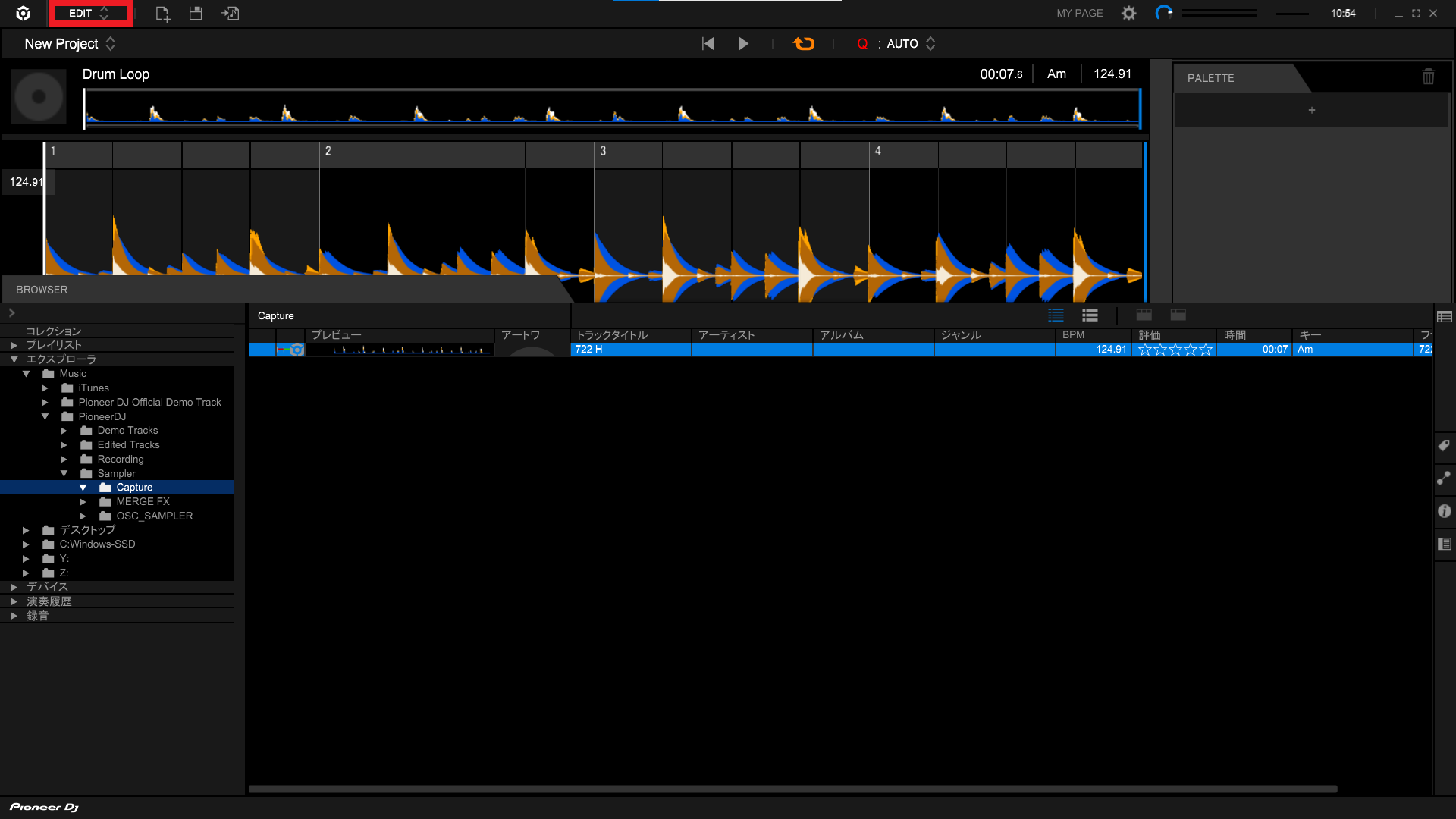Click the Capture folder in browser
This screenshot has width=1456, height=819.
135,487
